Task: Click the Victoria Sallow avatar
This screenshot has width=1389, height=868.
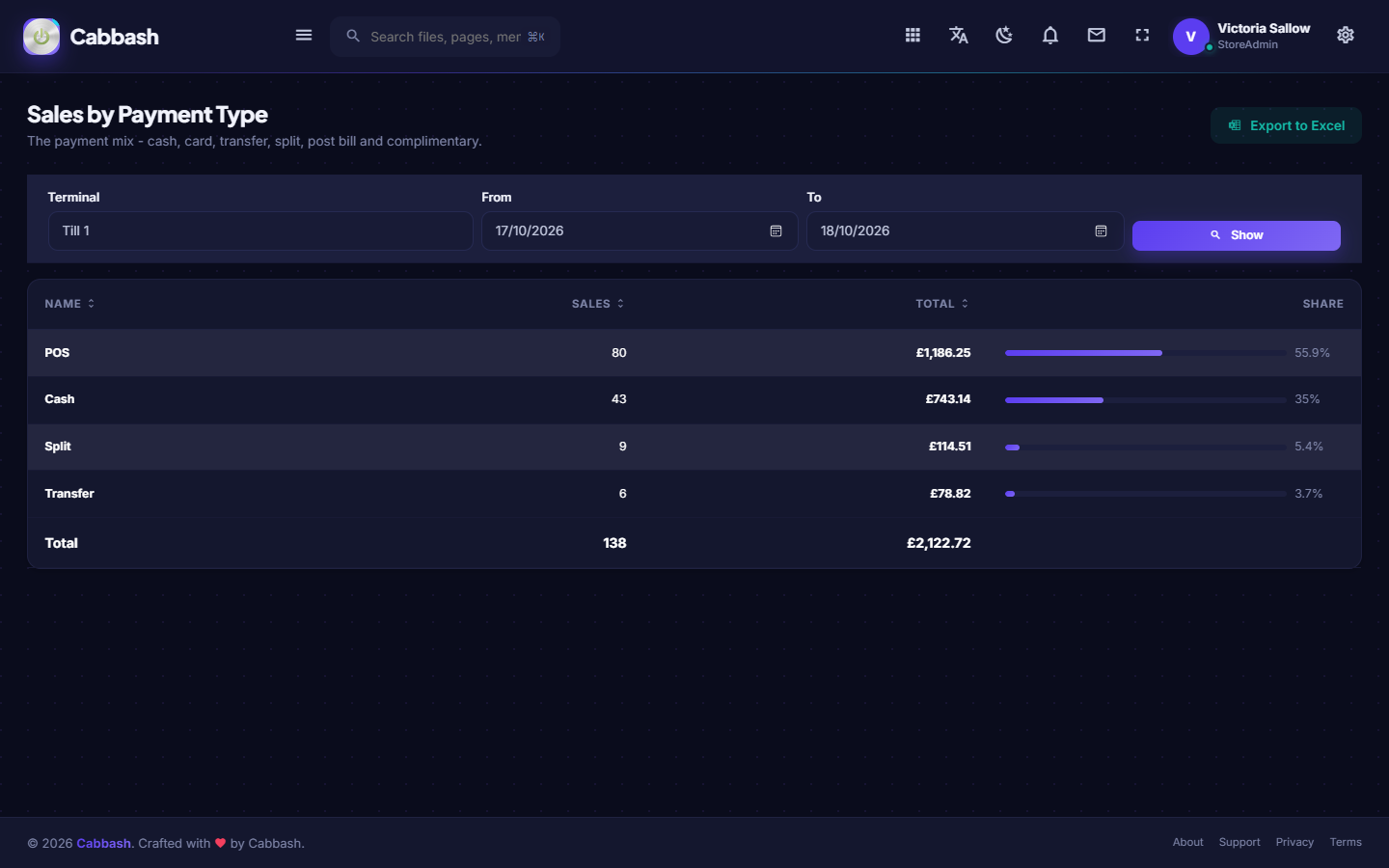Action: pos(1191,37)
